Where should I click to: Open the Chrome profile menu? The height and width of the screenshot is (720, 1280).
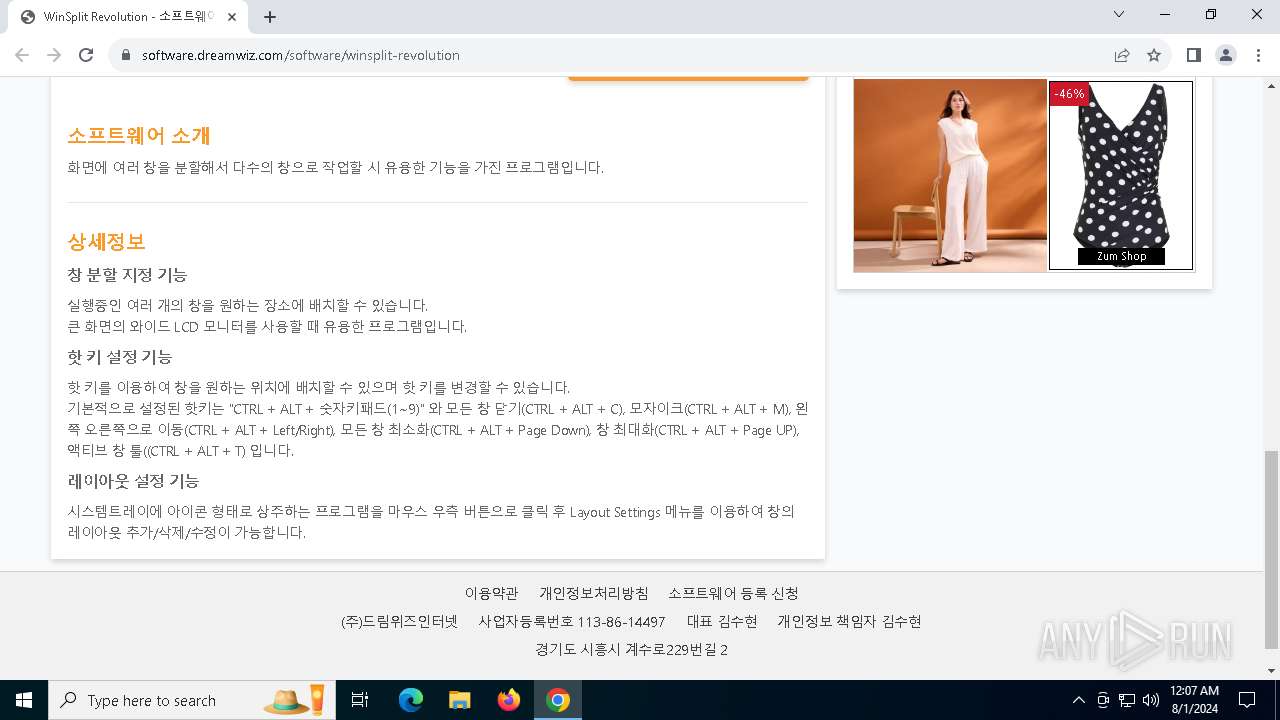click(1226, 55)
